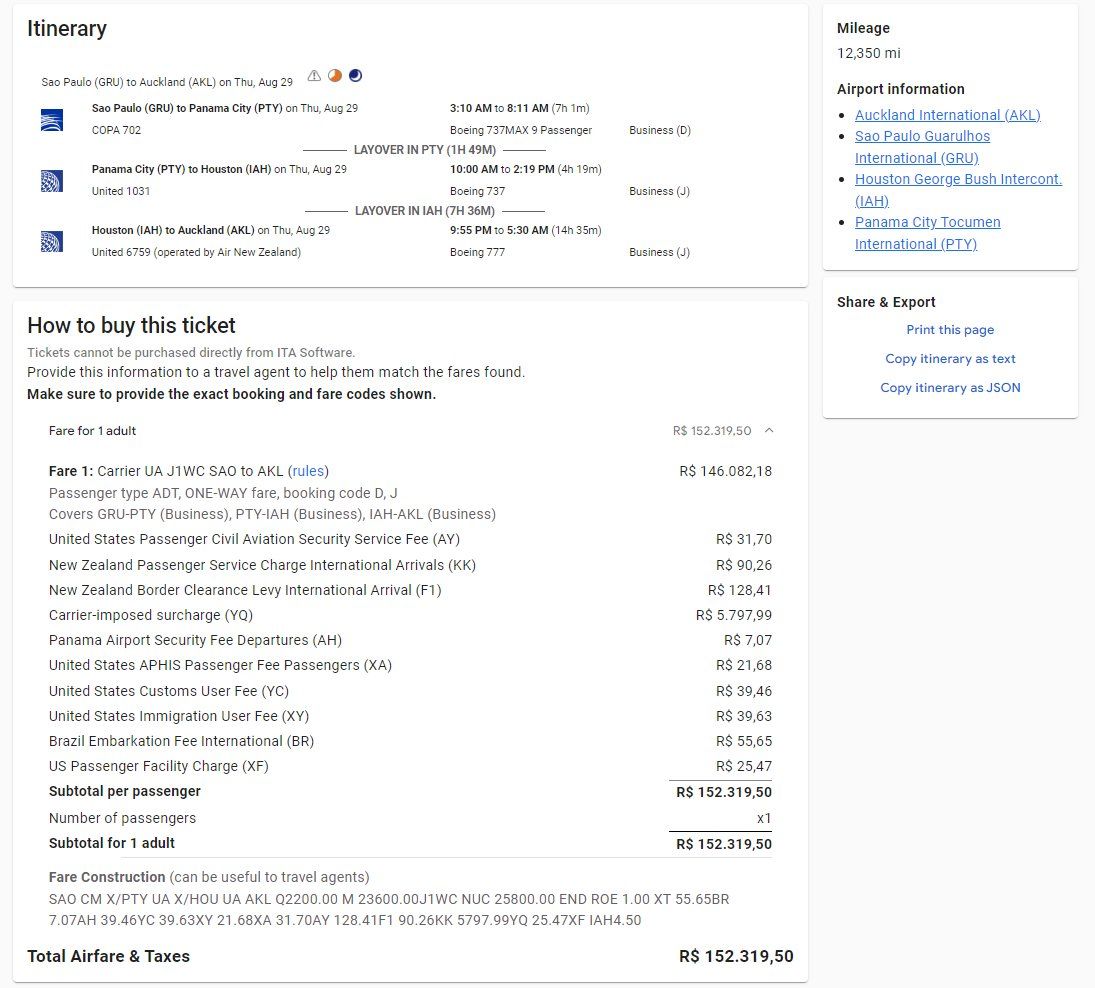Click the blue overnight moon icon
Viewport: 1095px width, 988px height.
pos(355,76)
